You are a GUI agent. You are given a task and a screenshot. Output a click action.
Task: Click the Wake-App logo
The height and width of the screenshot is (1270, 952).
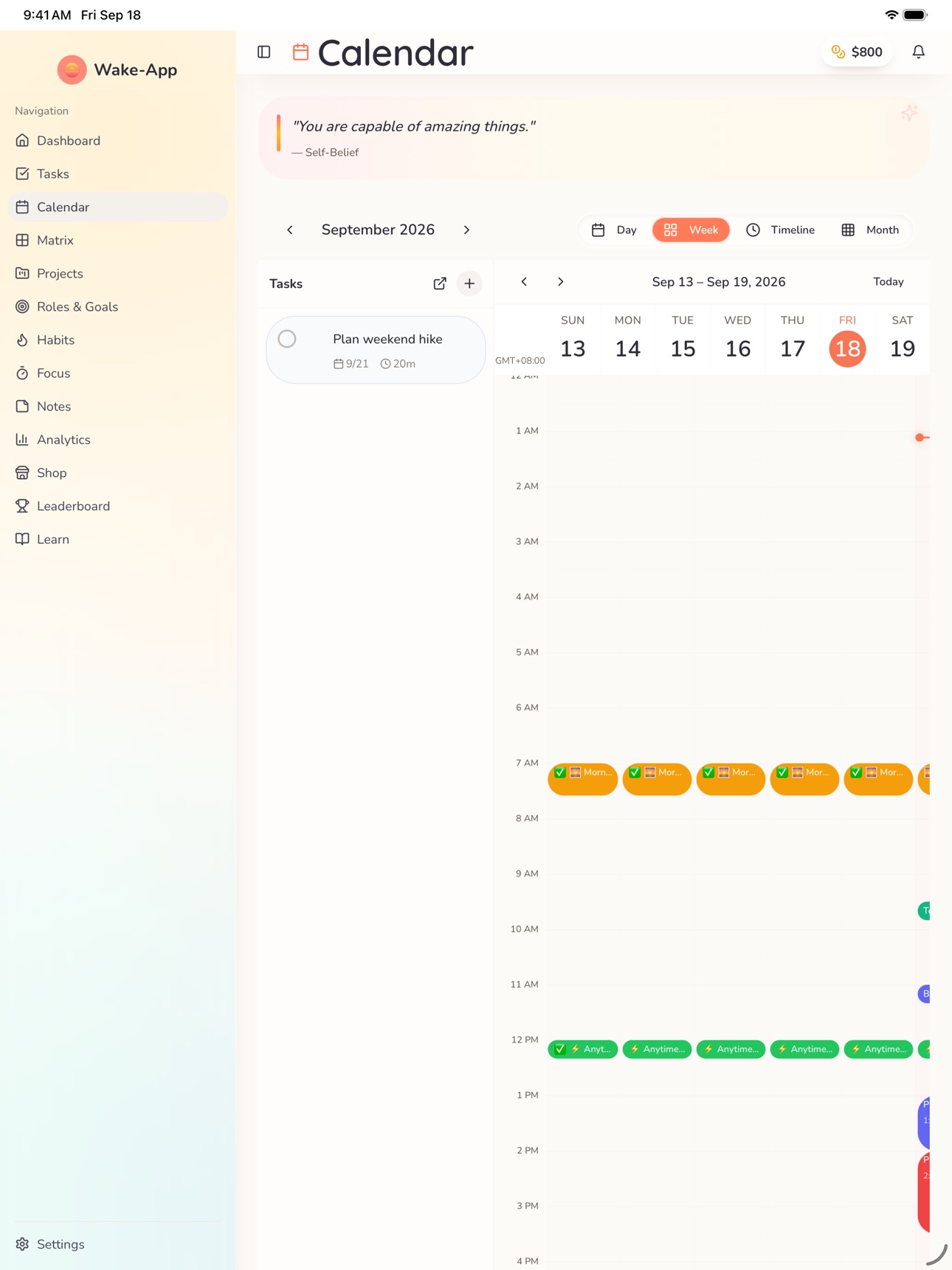(72, 69)
